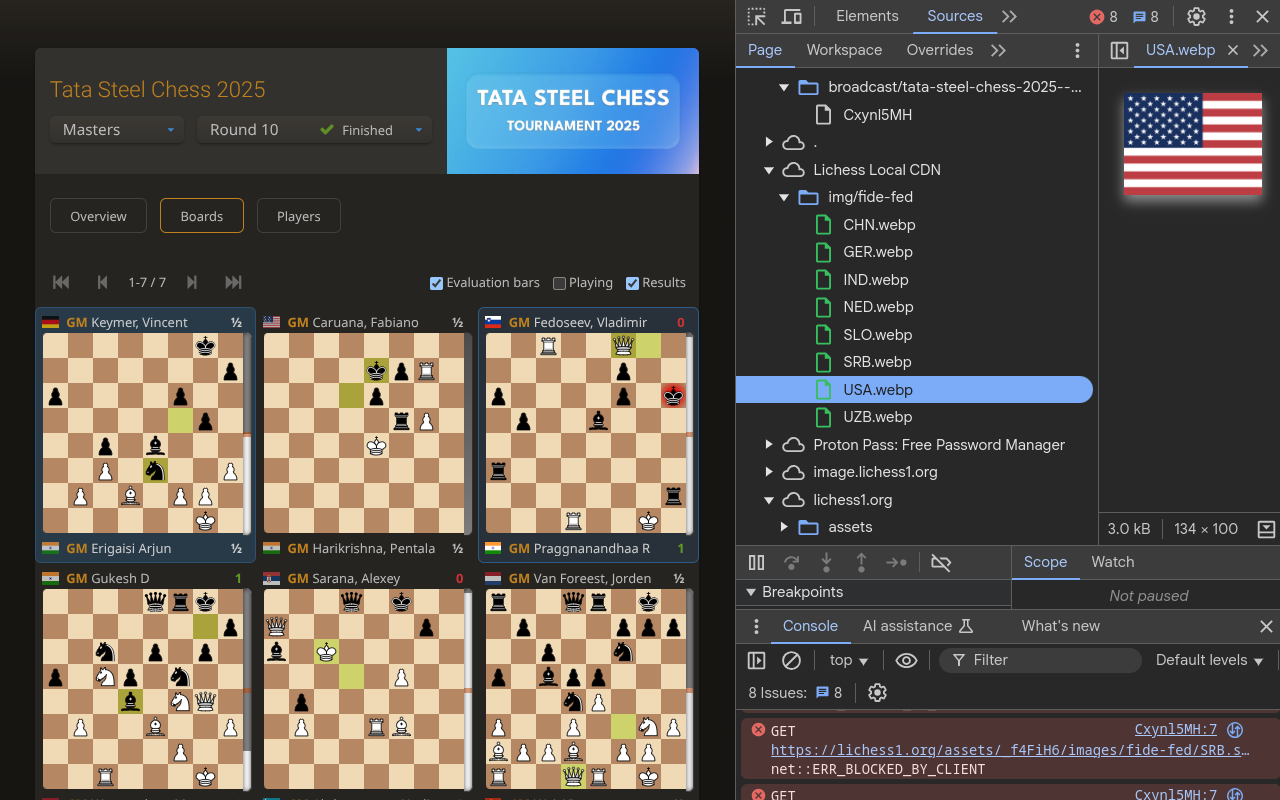This screenshot has width=1280, height=800.
Task: Open Sources navigator three-dot menu
Action: coord(1077,50)
